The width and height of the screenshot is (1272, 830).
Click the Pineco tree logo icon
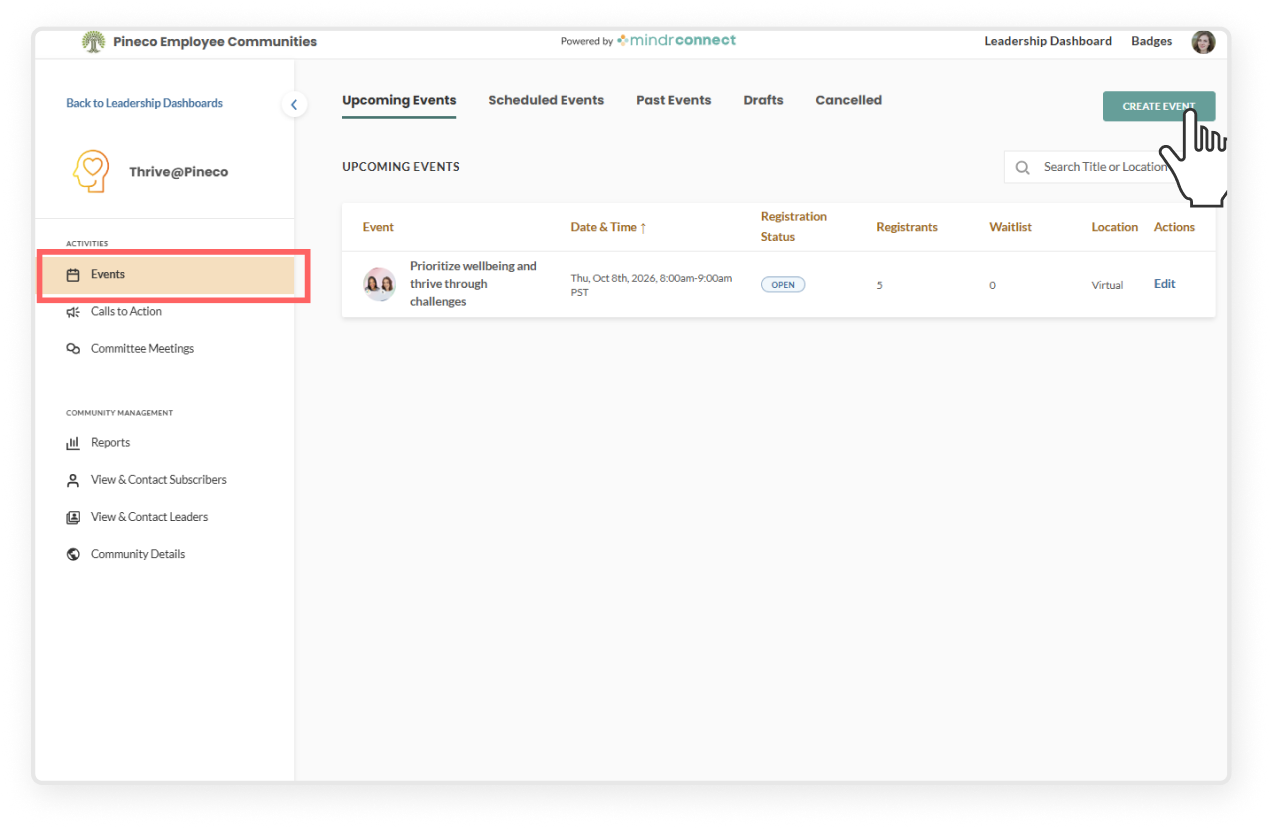click(x=93, y=42)
